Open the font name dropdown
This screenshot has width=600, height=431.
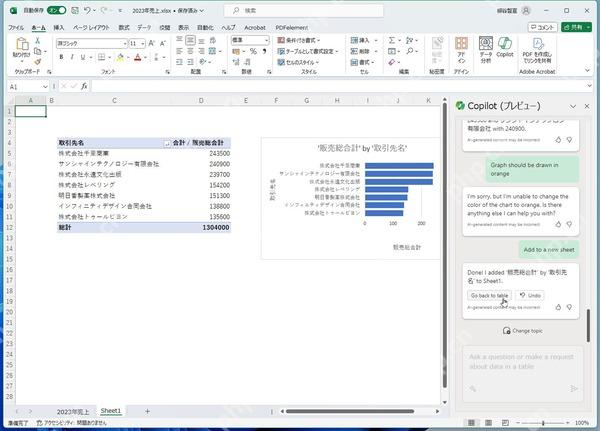[x=125, y=44]
